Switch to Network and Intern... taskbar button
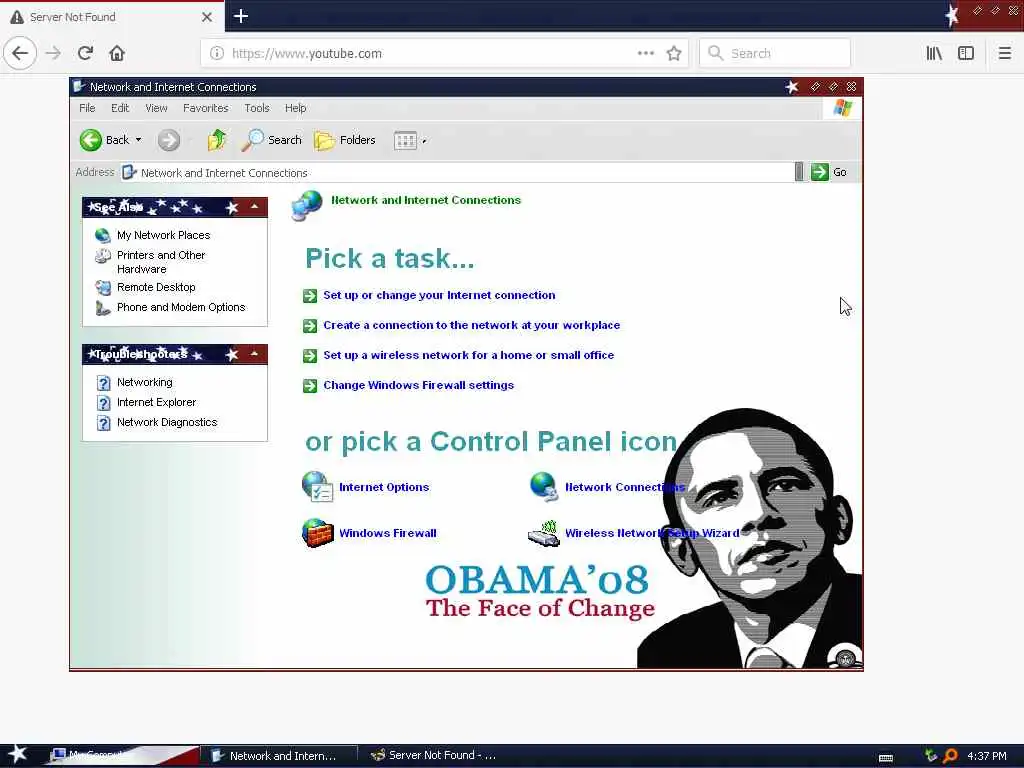Viewport: 1024px width, 768px height. (x=278, y=756)
